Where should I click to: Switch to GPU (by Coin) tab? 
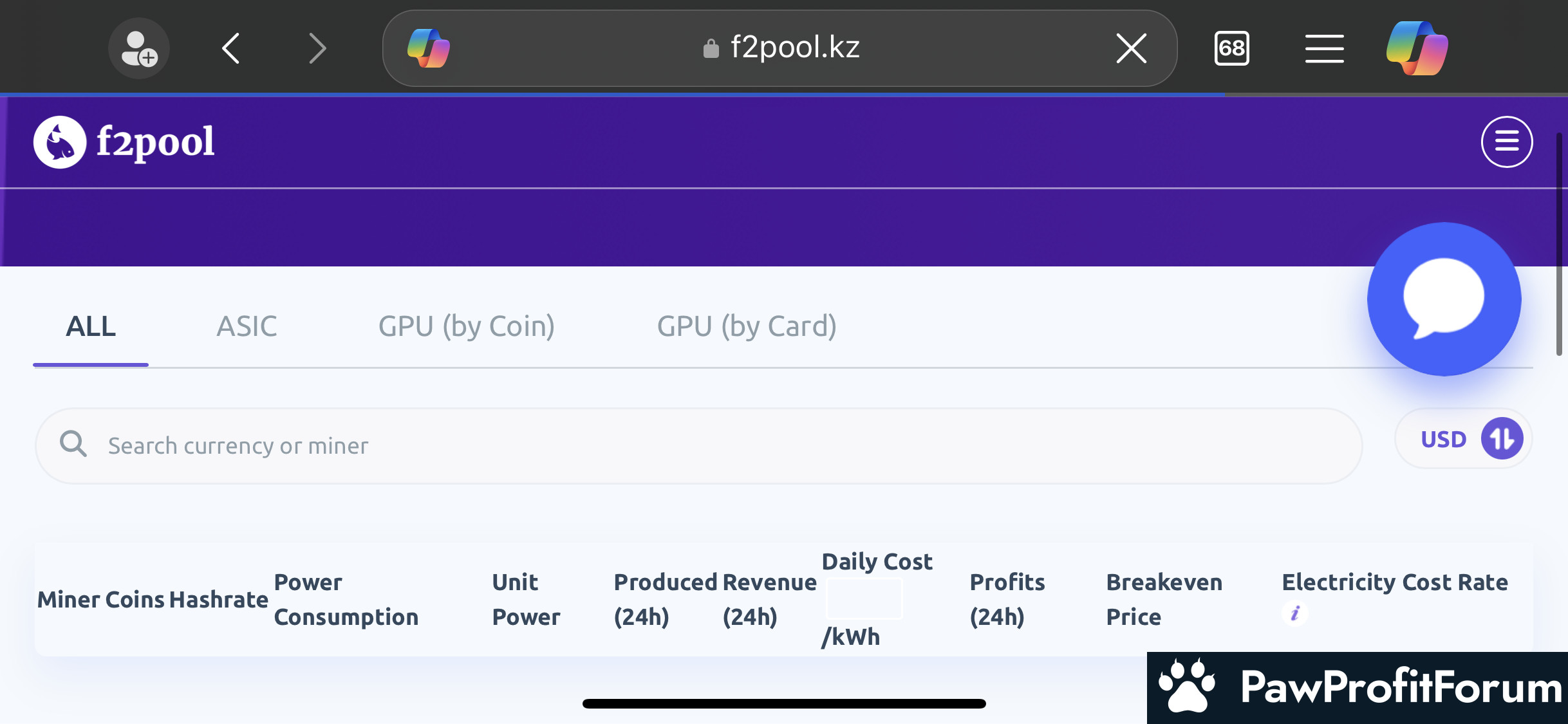[466, 326]
